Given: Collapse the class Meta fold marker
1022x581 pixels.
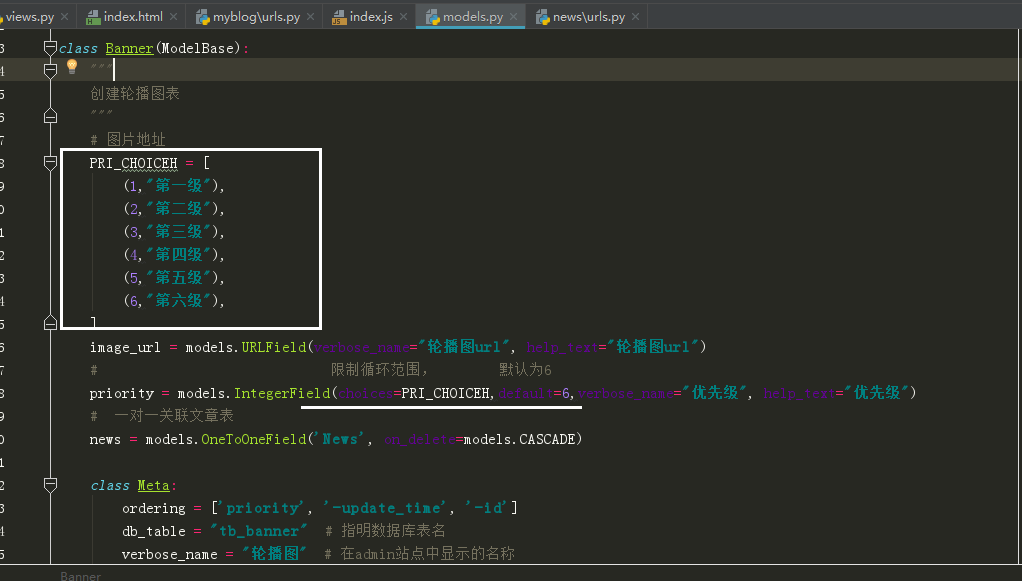Looking at the screenshot, I should pos(50,484).
